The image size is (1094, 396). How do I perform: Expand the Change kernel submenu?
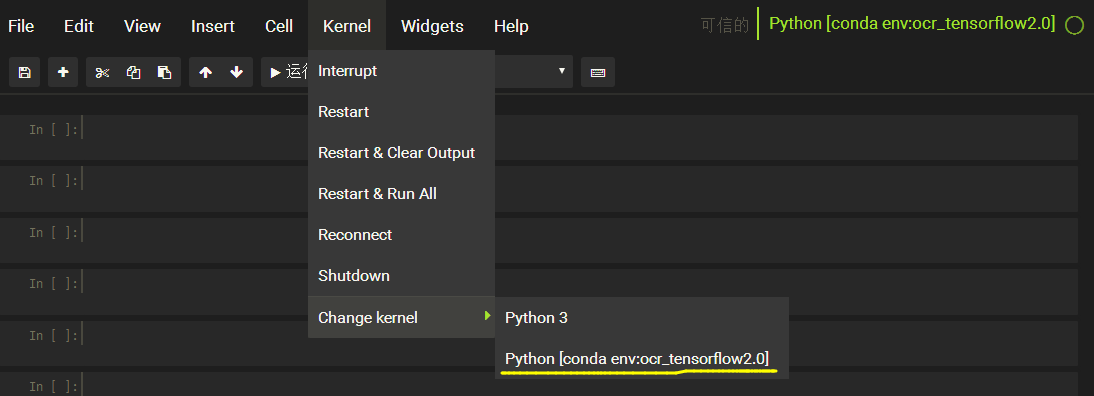pos(401,318)
